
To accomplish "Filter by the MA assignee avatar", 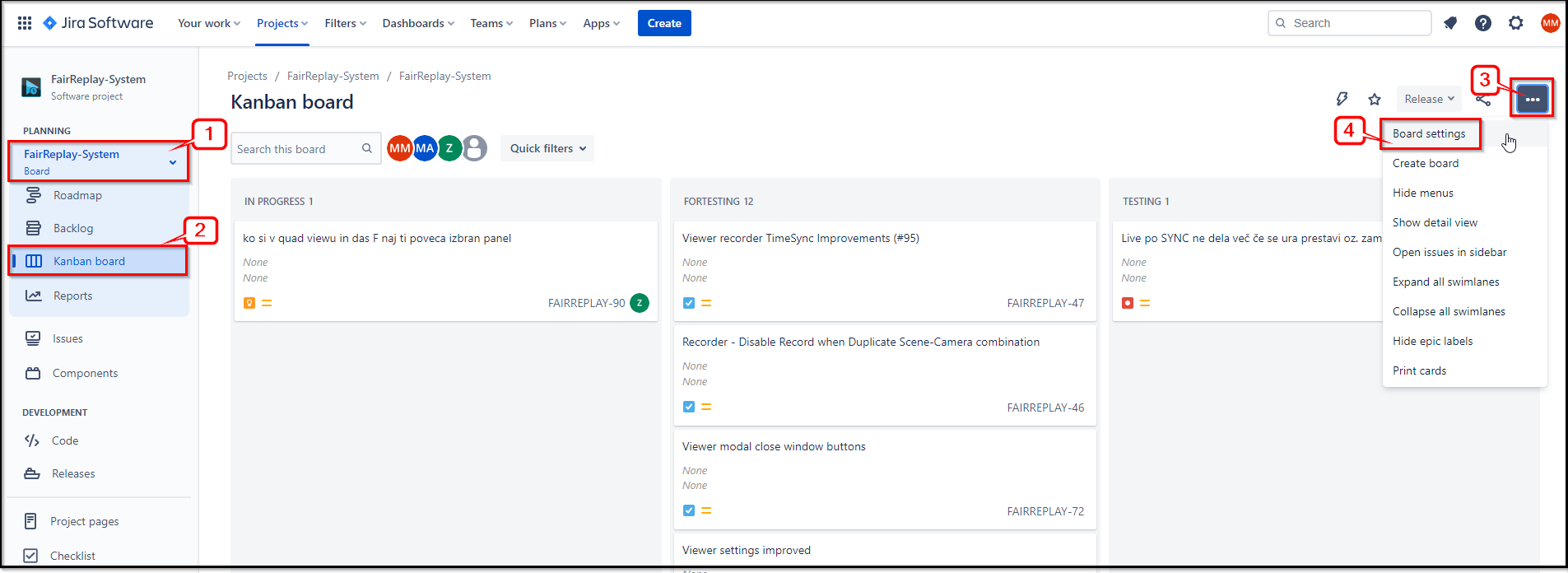I will point(425,148).
